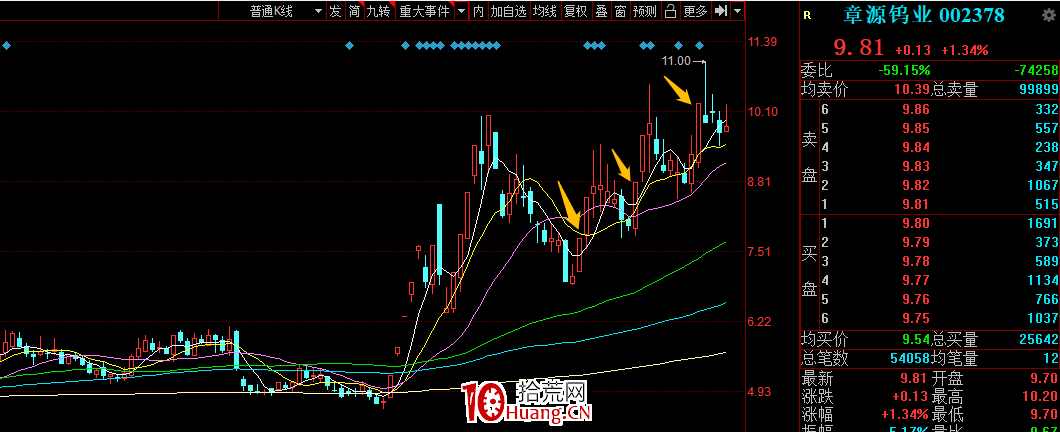Viewport: 1060px width, 432px height.
Task: Click the yellow R margin-trading marker
Action: tap(805, 15)
